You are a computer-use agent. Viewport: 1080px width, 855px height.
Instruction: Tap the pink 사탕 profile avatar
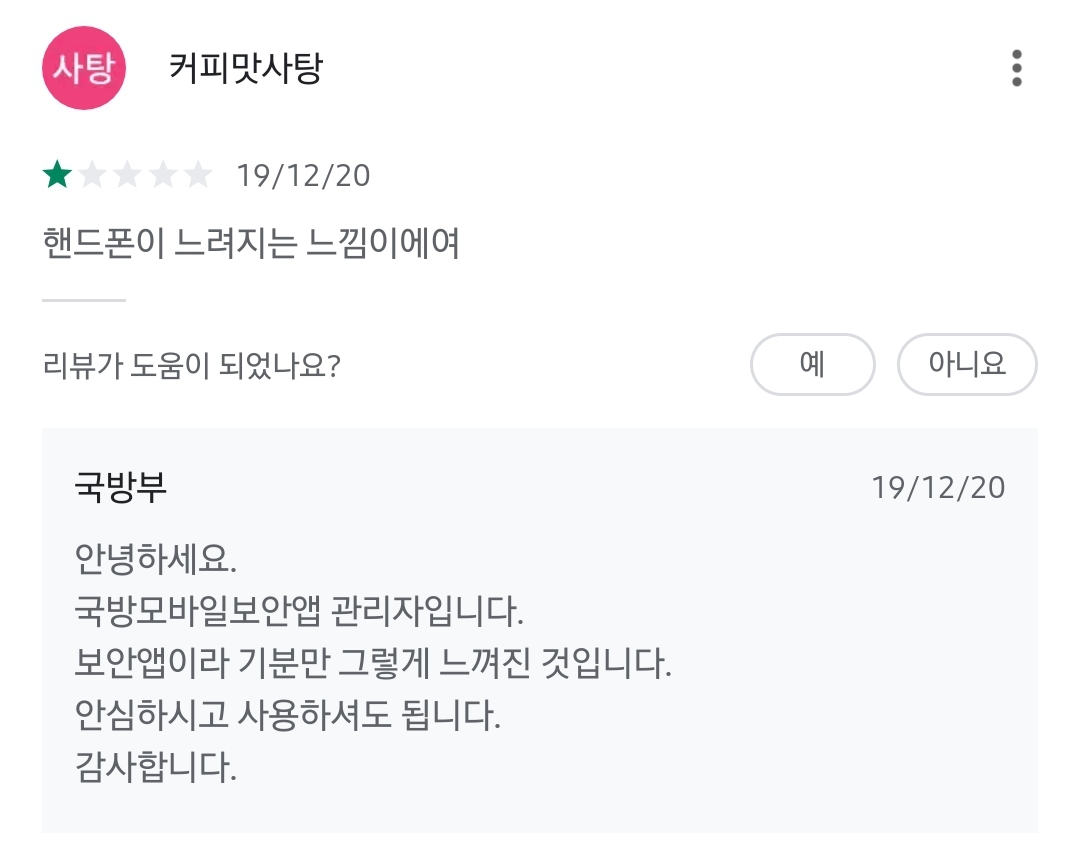(x=84, y=68)
